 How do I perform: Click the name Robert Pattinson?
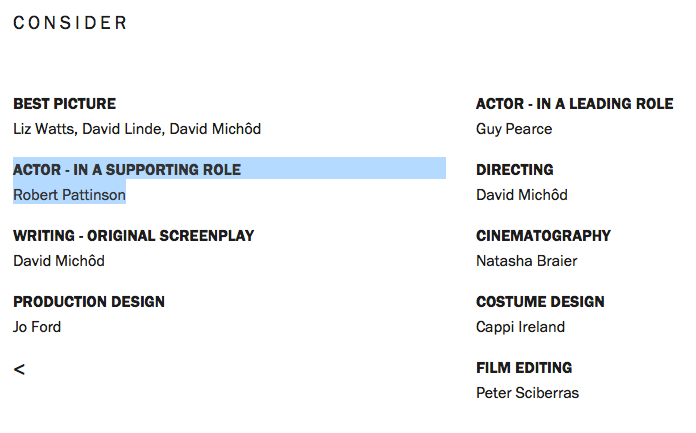tap(69, 195)
